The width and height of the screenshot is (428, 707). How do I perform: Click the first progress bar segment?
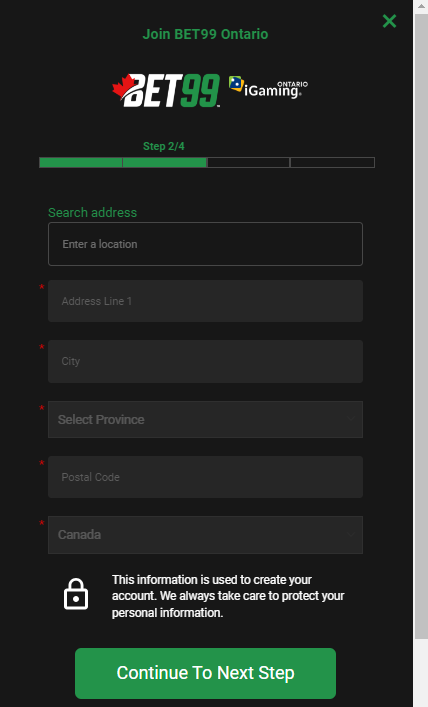[81, 162]
